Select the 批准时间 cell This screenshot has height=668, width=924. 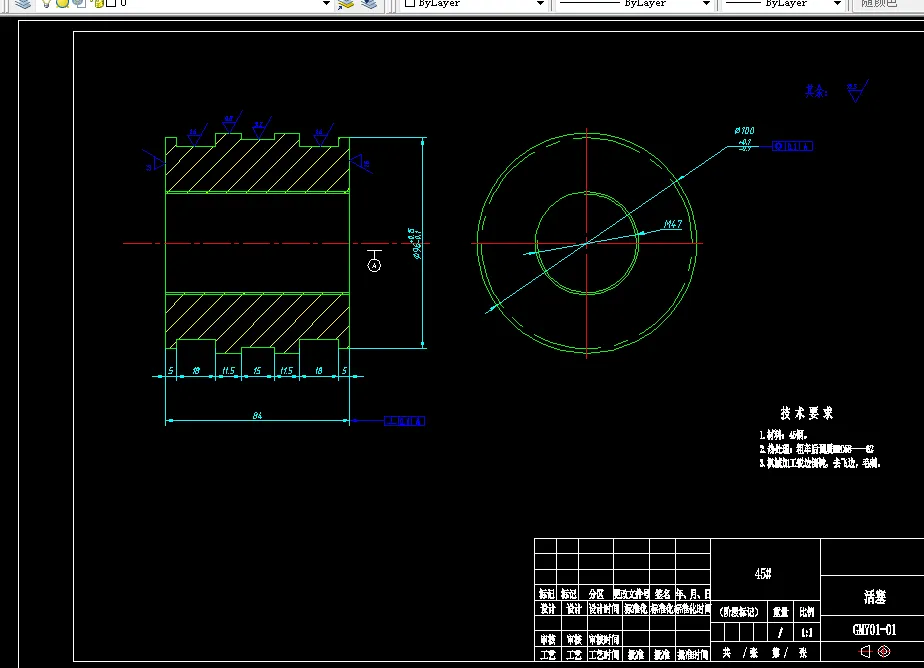click(693, 654)
